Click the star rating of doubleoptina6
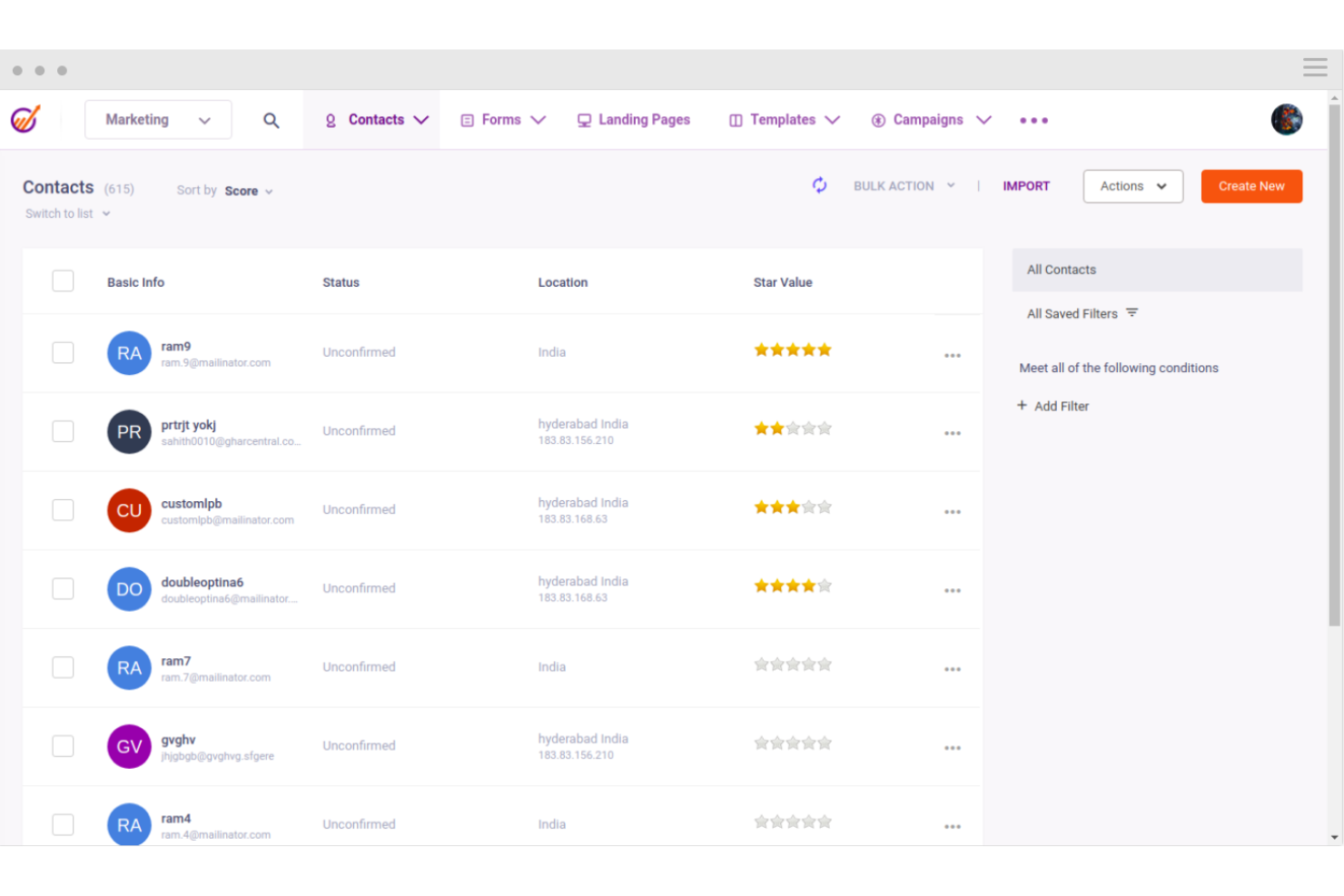The width and height of the screenshot is (1344, 896). tap(792, 586)
